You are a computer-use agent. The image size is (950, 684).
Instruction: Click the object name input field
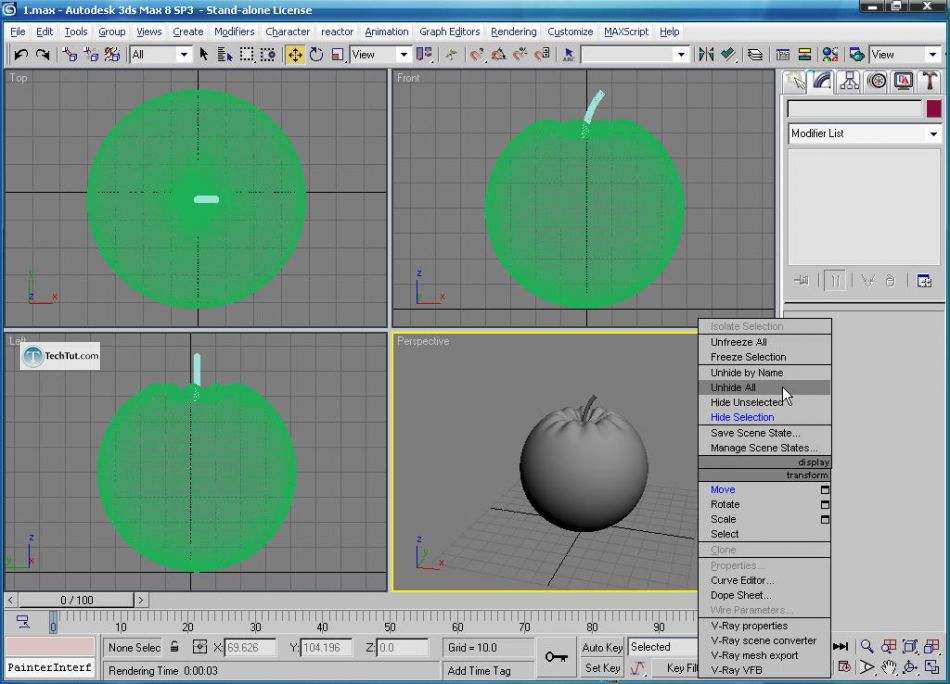(x=854, y=109)
